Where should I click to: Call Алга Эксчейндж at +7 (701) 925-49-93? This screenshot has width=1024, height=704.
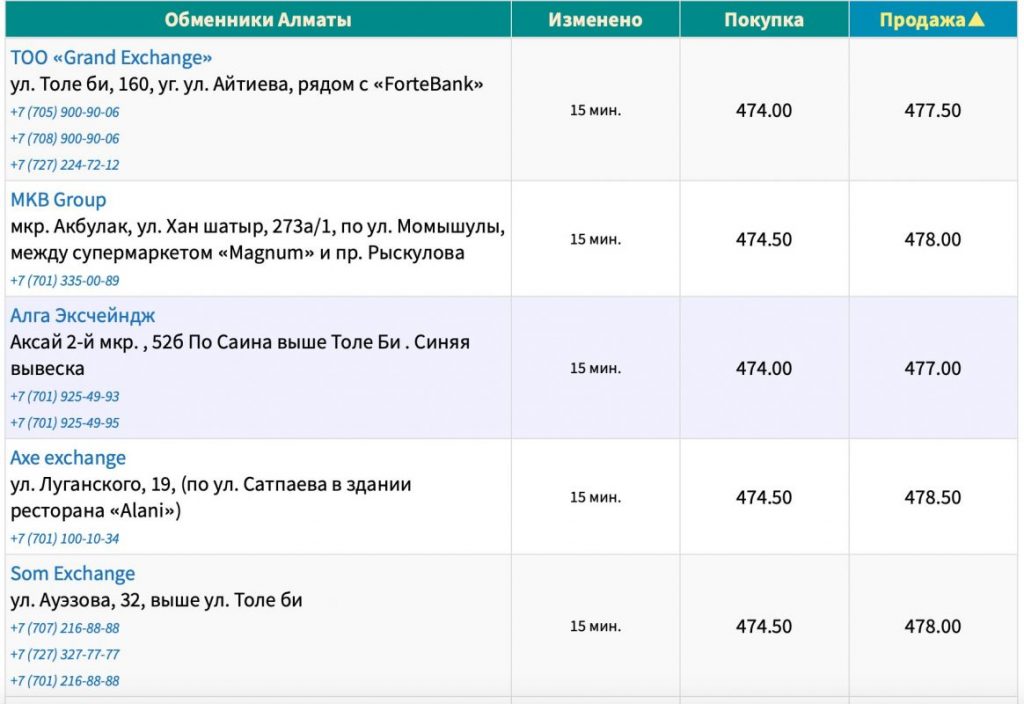point(65,396)
